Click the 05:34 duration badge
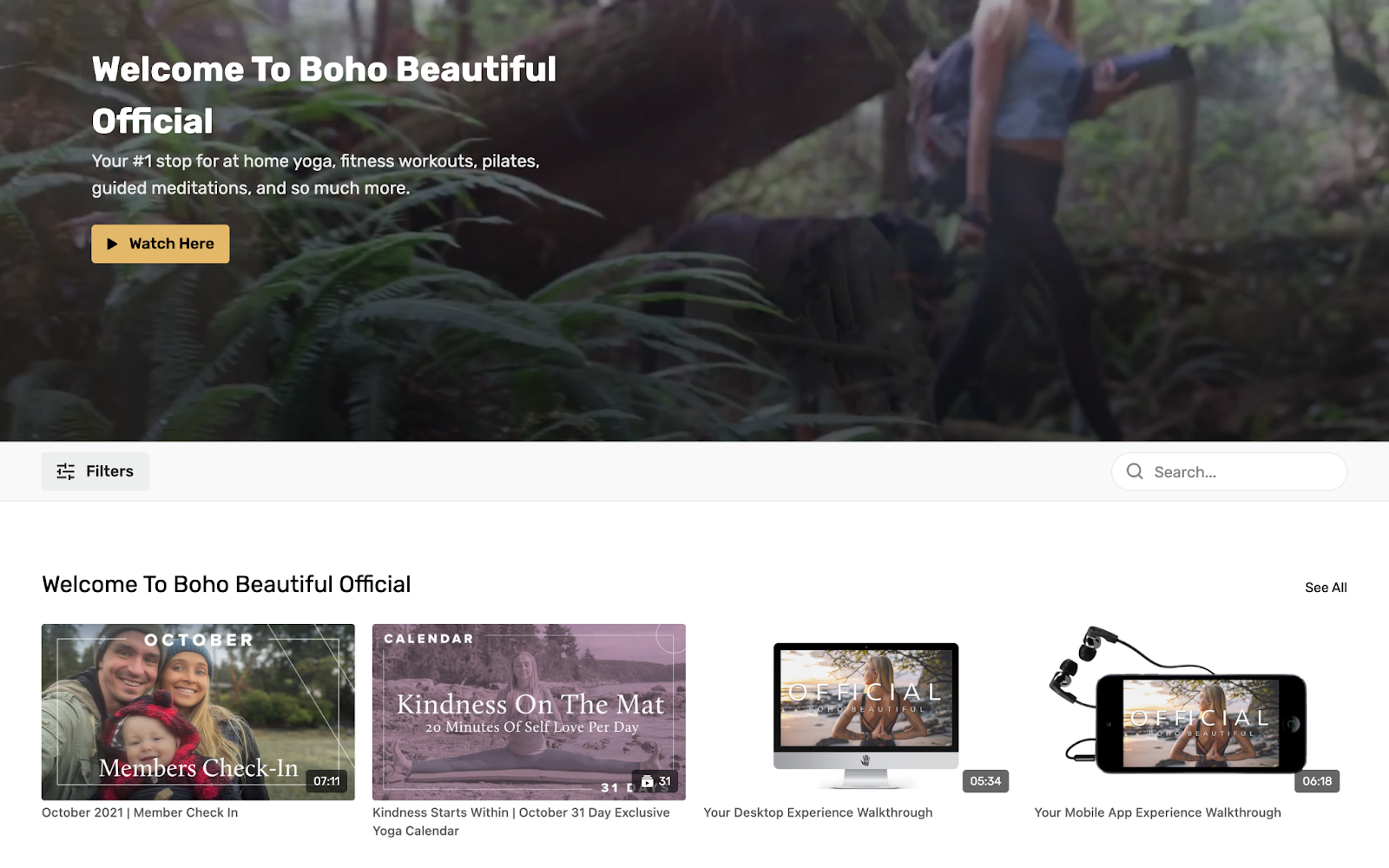This screenshot has width=1389, height=868. click(985, 781)
